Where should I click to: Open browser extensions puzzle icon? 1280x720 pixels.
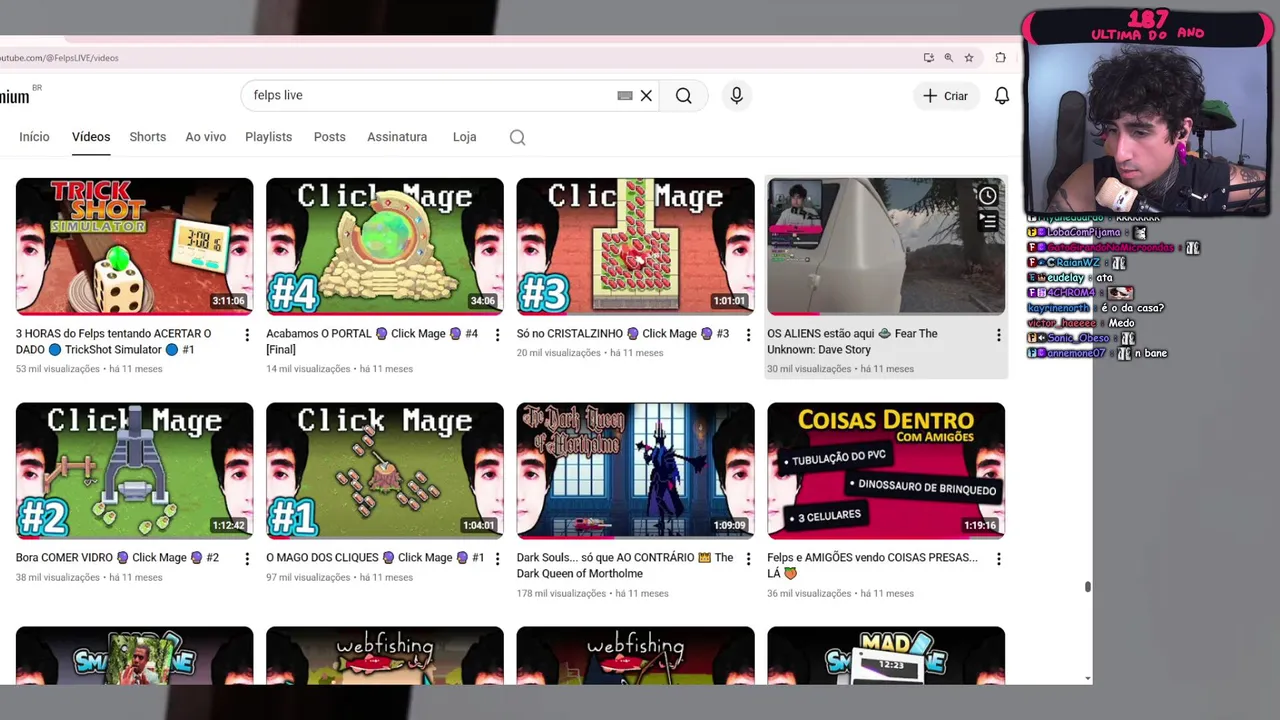tap(1000, 58)
